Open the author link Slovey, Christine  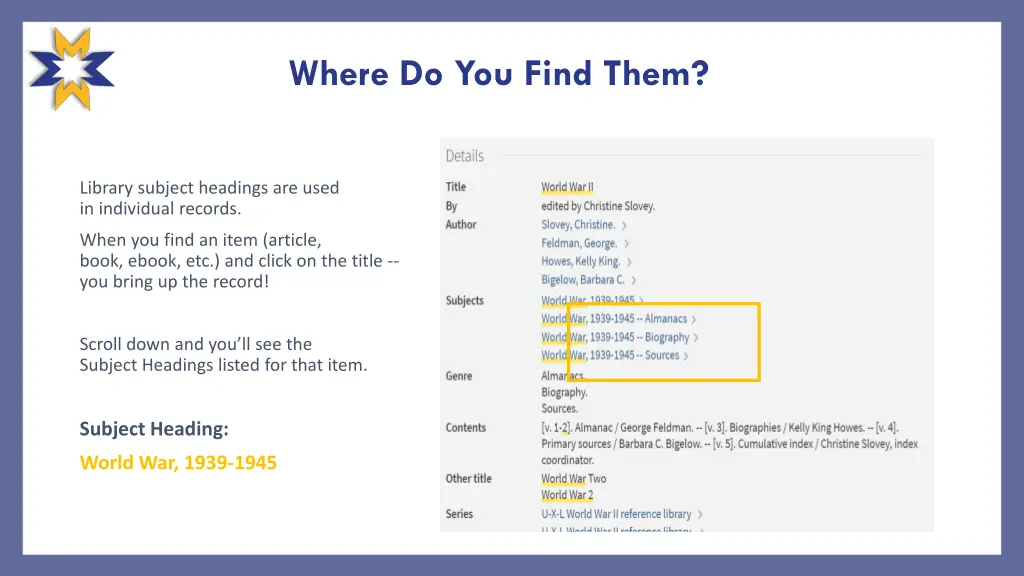coord(578,225)
